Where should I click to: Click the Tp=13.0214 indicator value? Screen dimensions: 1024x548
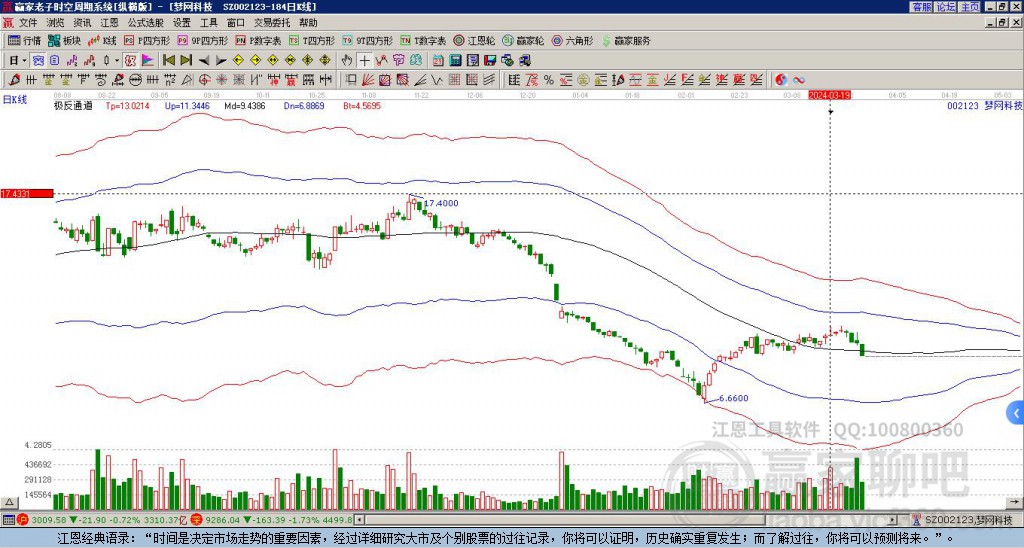[127, 105]
